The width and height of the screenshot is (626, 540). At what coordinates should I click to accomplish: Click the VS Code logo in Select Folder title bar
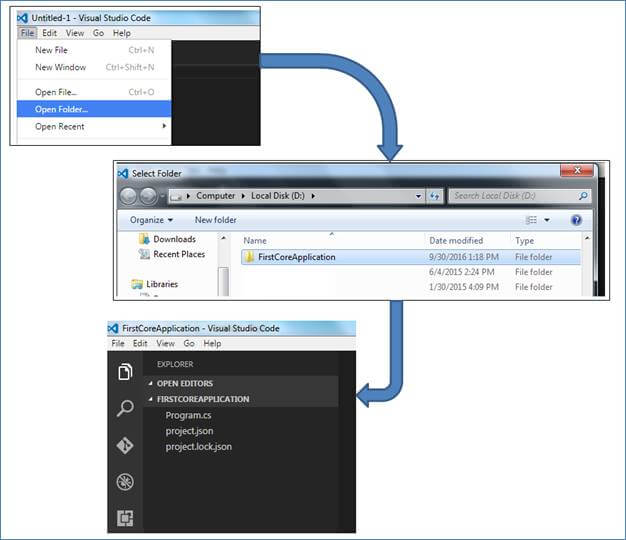click(x=123, y=173)
